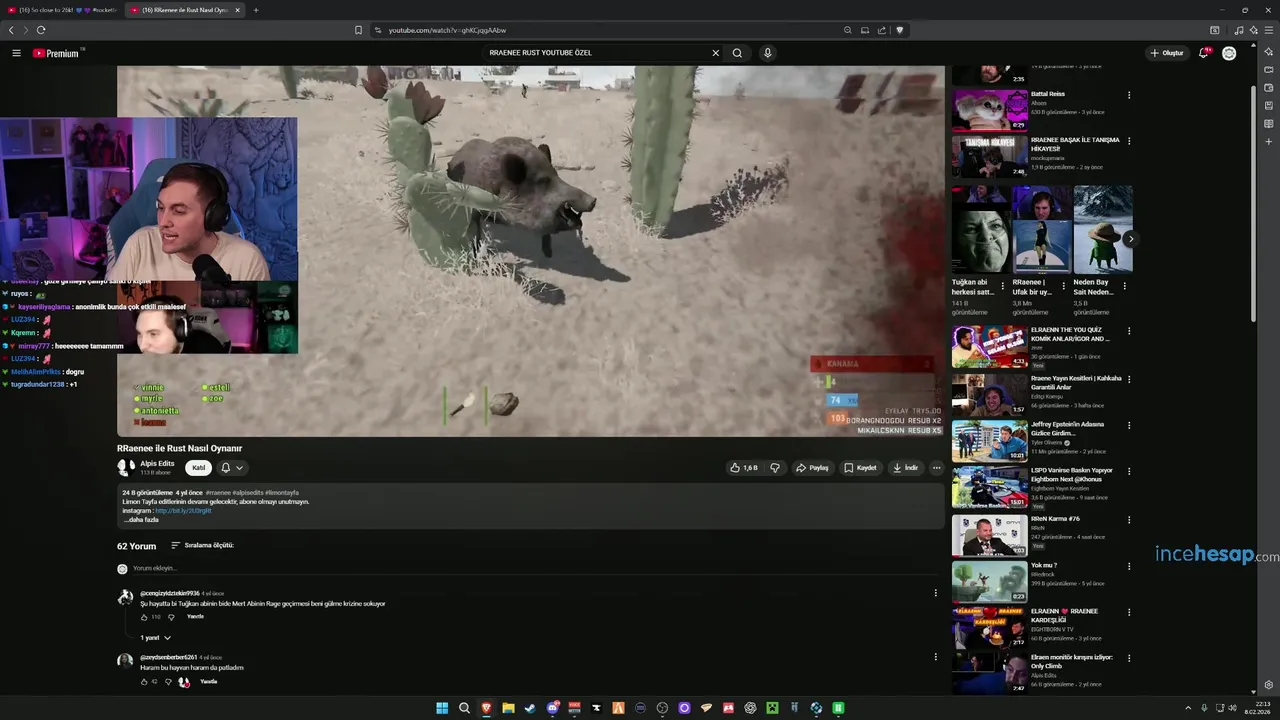Switch to 'So close to 25k!' tab
Image resolution: width=1280 pixels, height=720 pixels.
61,10
